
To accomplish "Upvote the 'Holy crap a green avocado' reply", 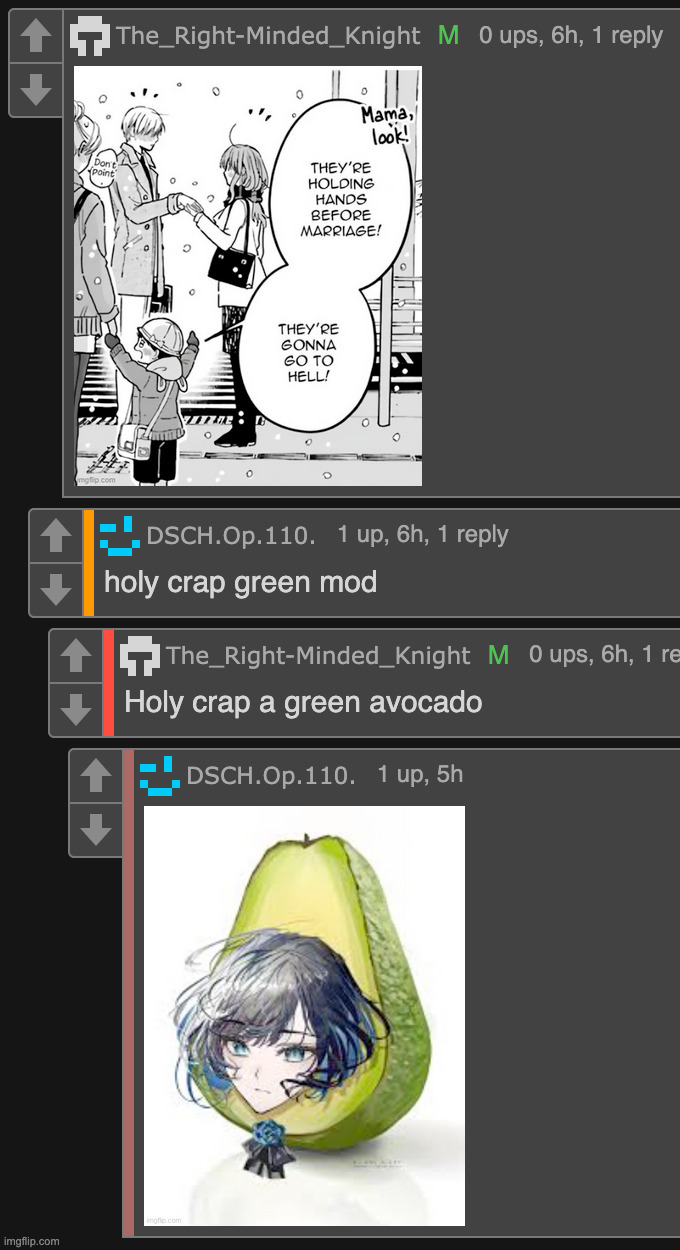I will (x=76, y=657).
